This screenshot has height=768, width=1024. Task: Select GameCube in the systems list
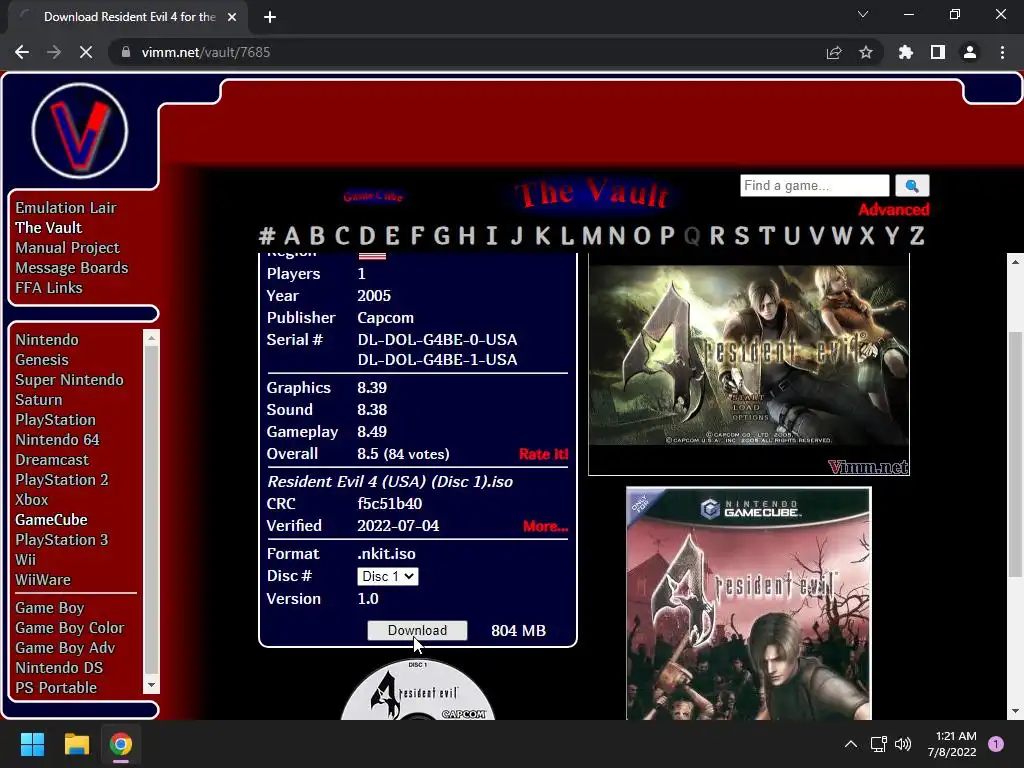pos(51,520)
